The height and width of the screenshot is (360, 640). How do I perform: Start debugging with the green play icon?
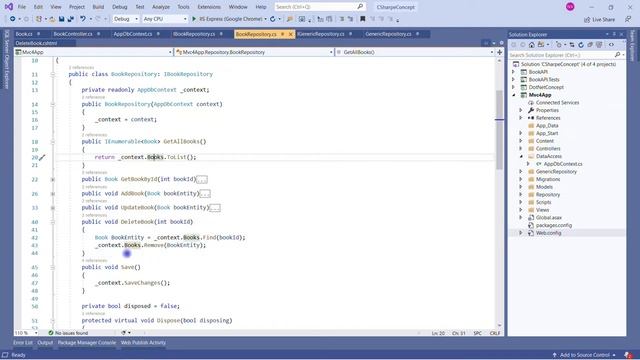pyautogui.click(x=194, y=19)
